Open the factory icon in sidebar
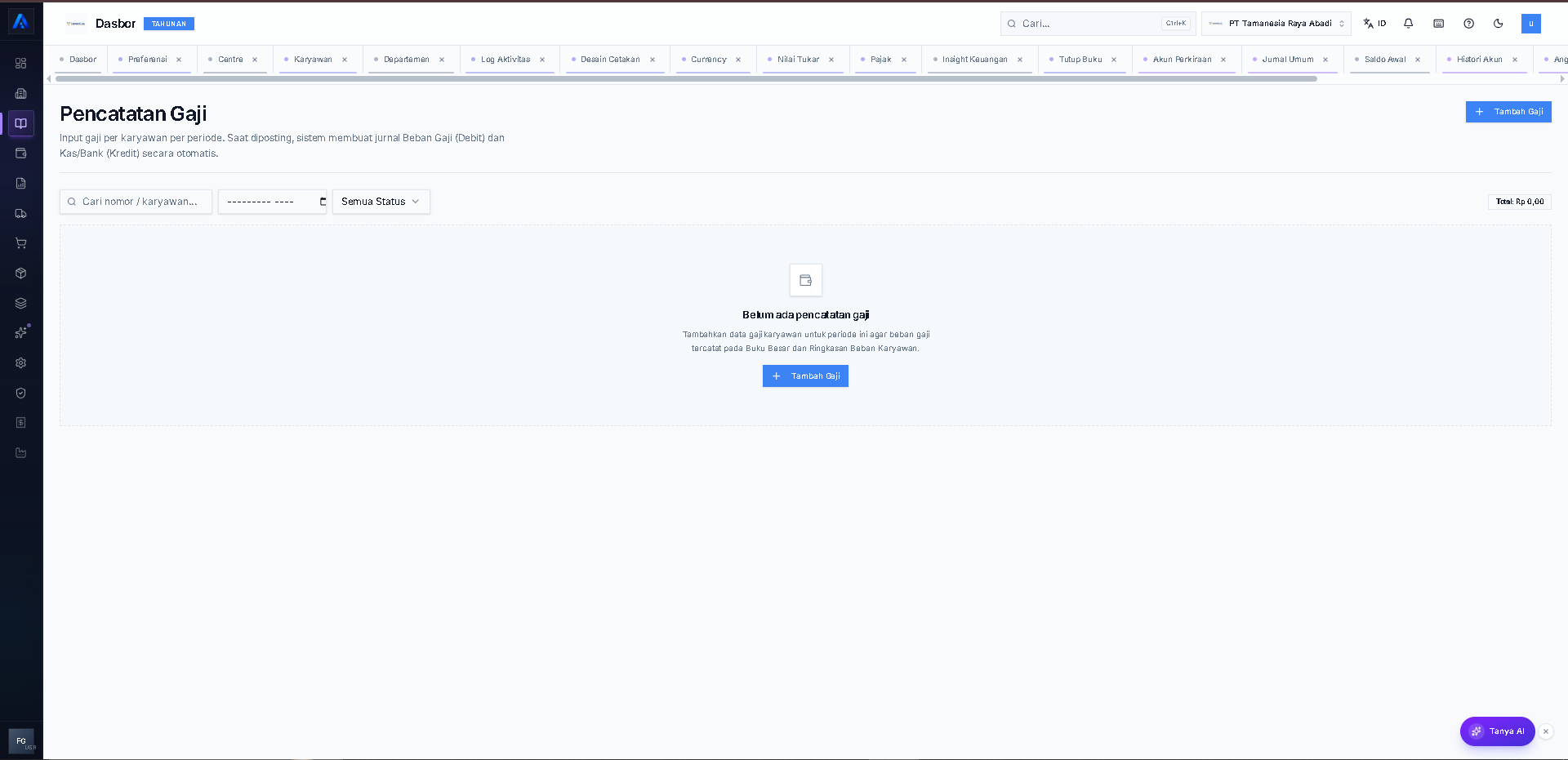 [x=21, y=453]
